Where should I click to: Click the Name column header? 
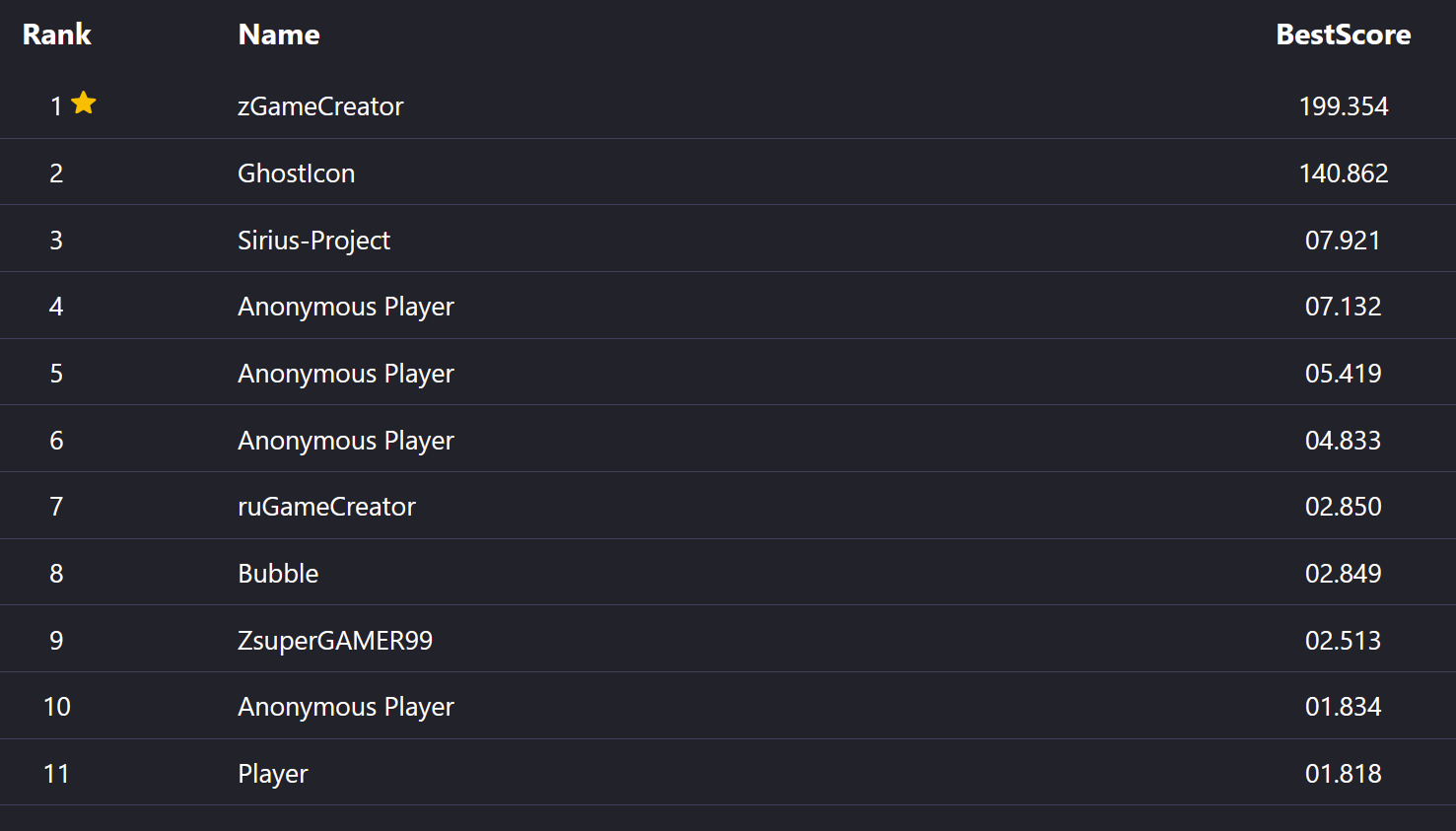pos(279,35)
